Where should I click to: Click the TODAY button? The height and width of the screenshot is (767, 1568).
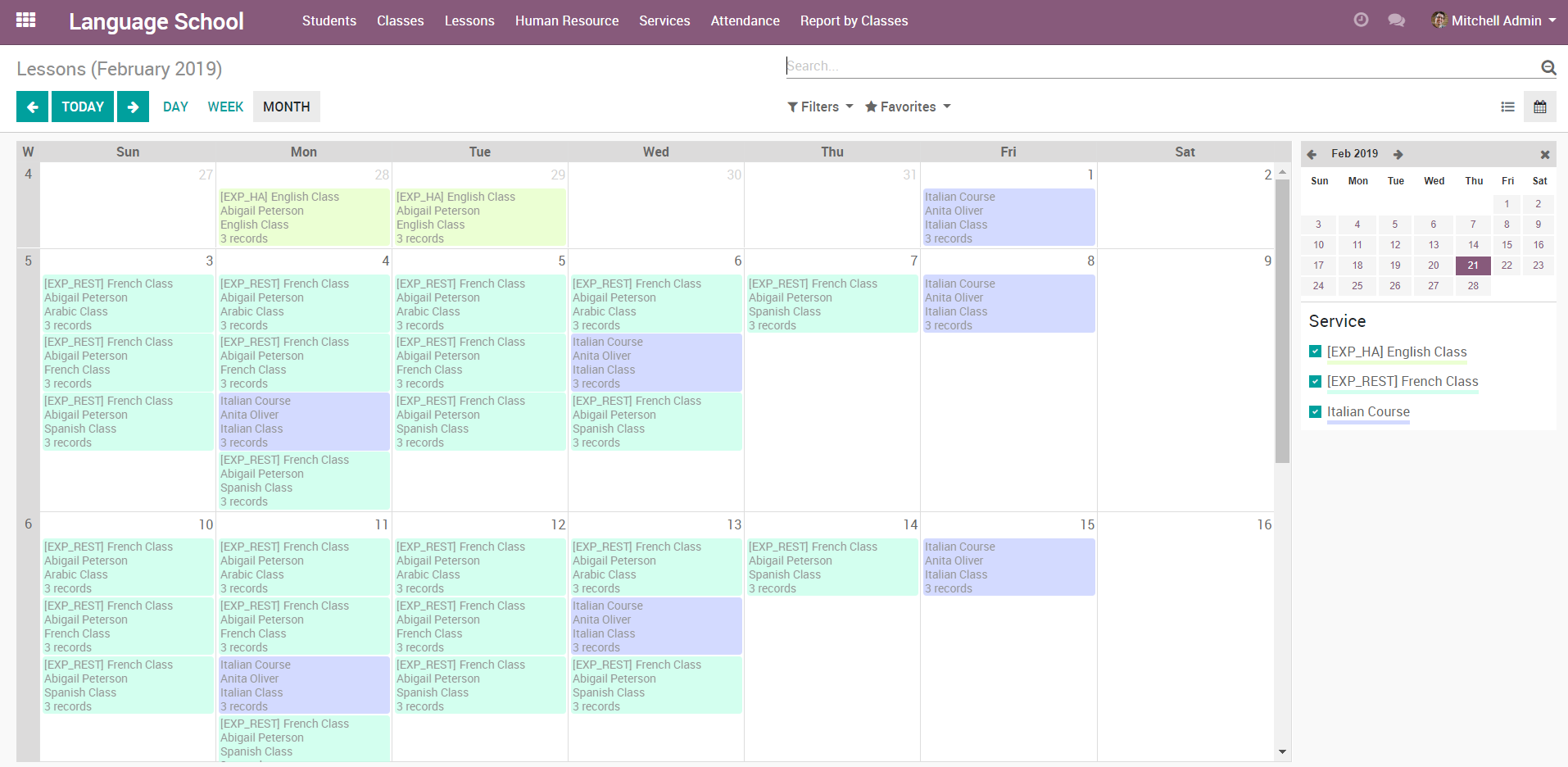pyautogui.click(x=83, y=107)
